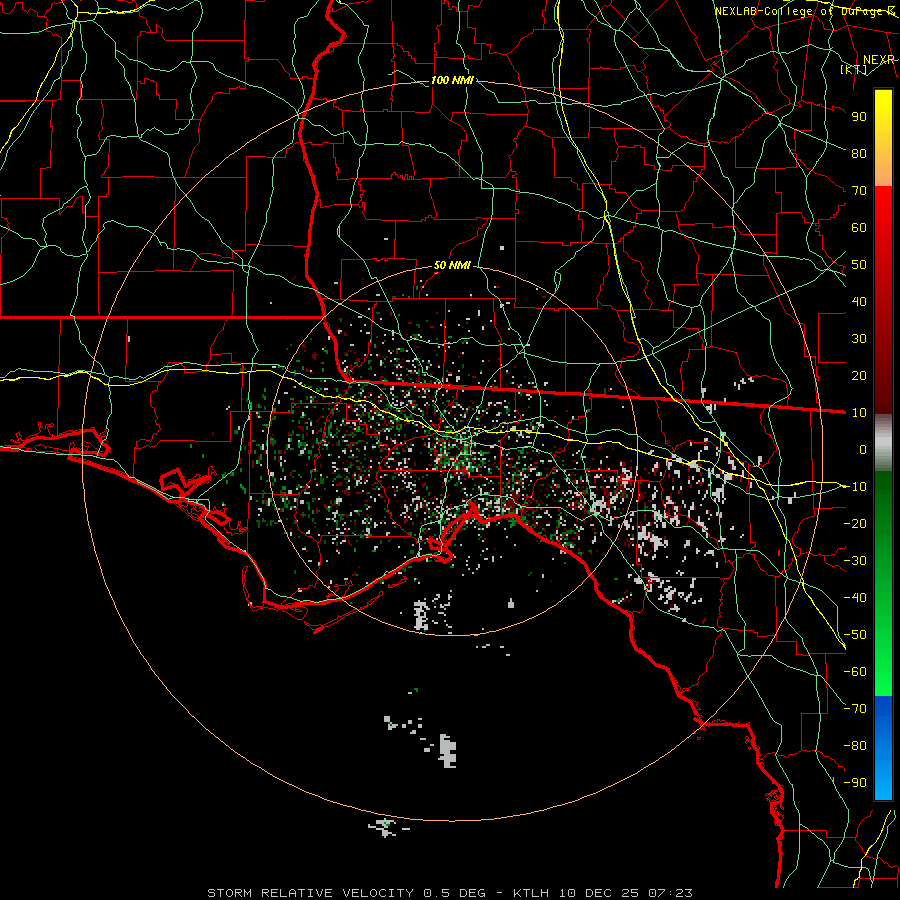Image resolution: width=900 pixels, height=900 pixels.
Task: Click the 100 NMI range ring label
Action: pos(452,80)
